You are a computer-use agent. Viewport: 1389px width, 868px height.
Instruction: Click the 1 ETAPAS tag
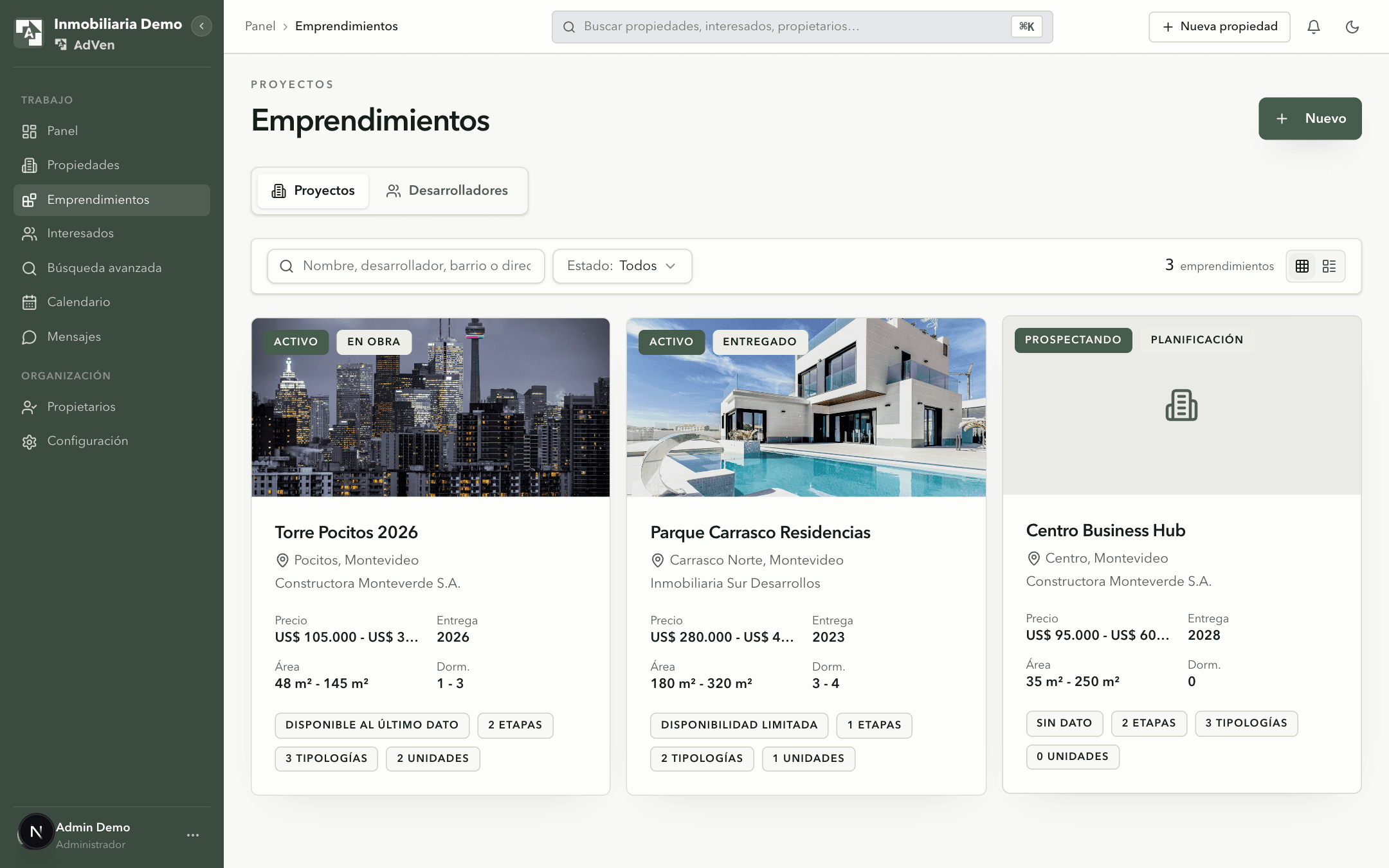click(874, 725)
